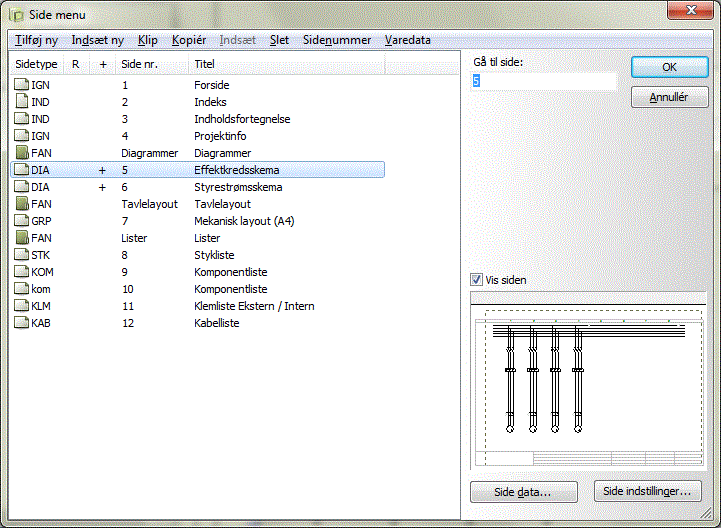Click the page icon of Styrestrømsskema row
The image size is (721, 528).
pos(21,187)
